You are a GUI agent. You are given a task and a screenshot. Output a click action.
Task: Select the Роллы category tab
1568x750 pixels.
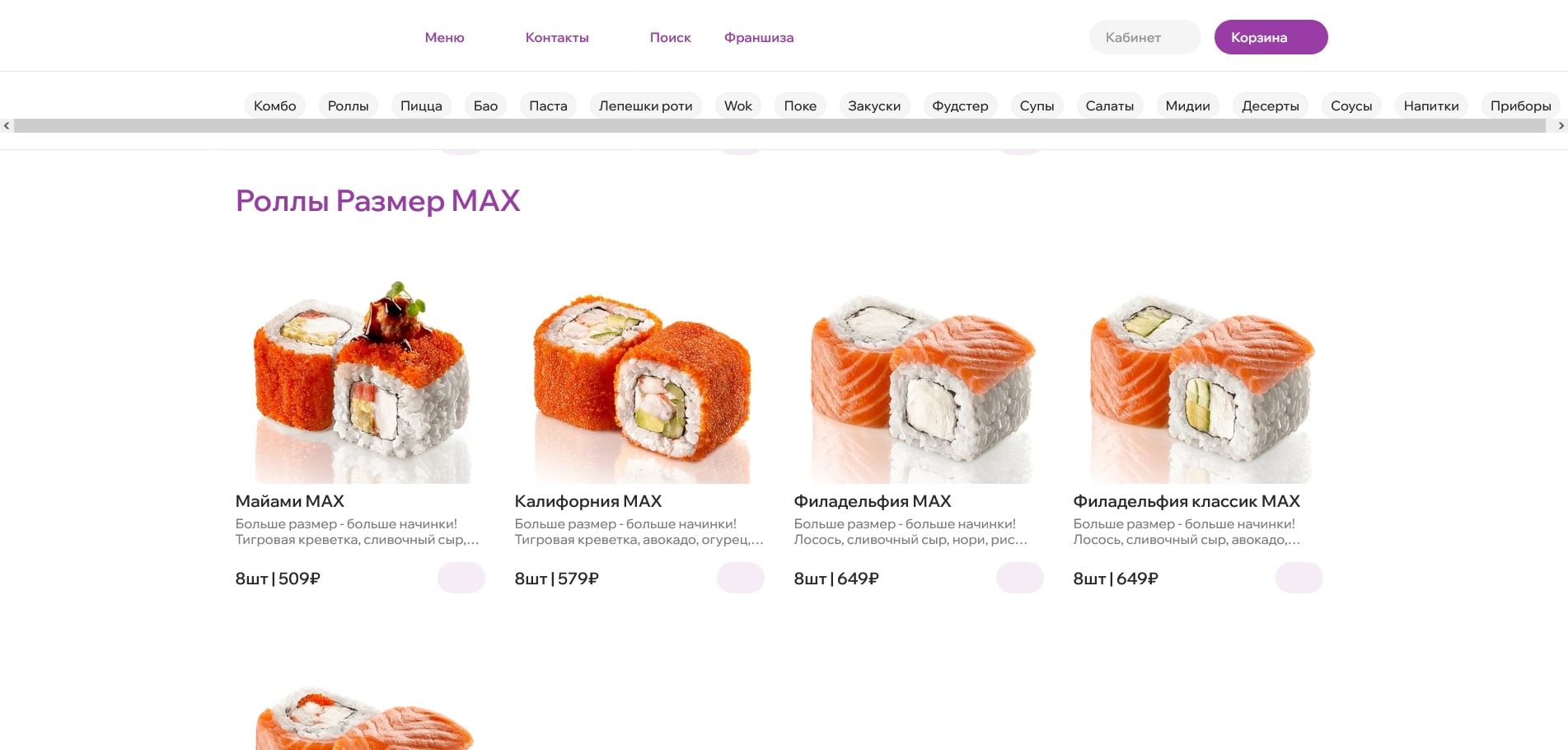(x=348, y=105)
